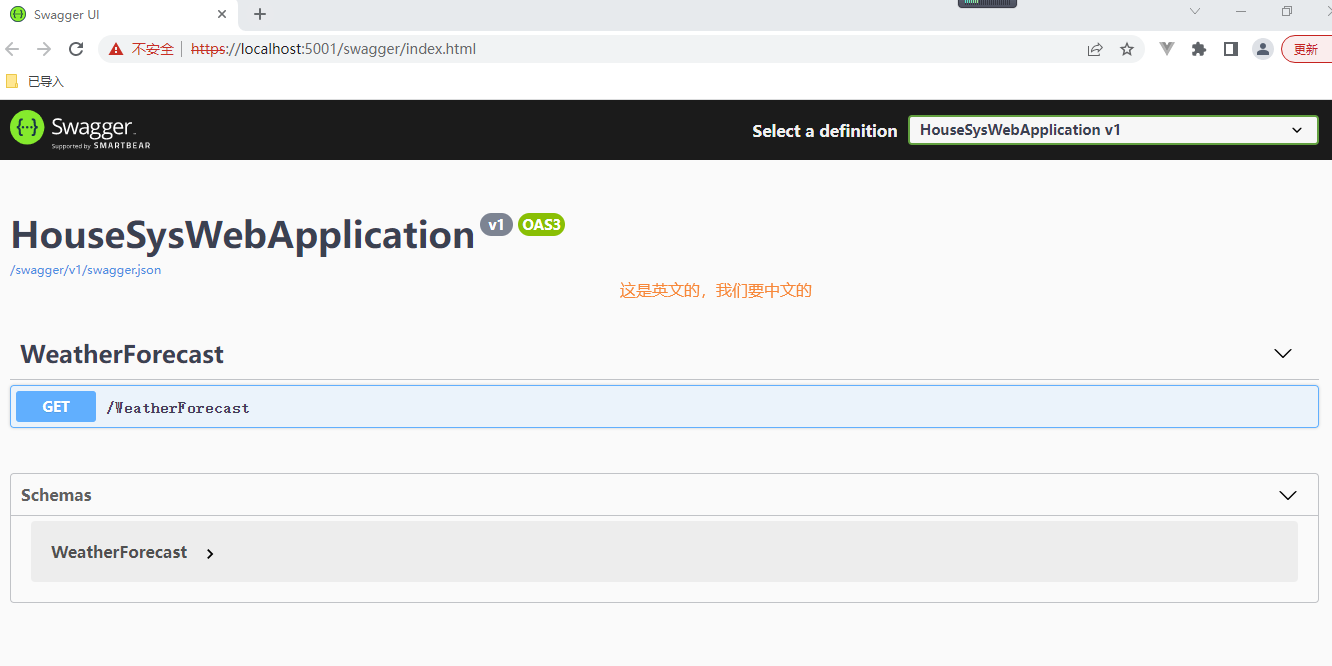Click the OAS3 badge
Viewport: 1332px width, 666px height.
(541, 224)
